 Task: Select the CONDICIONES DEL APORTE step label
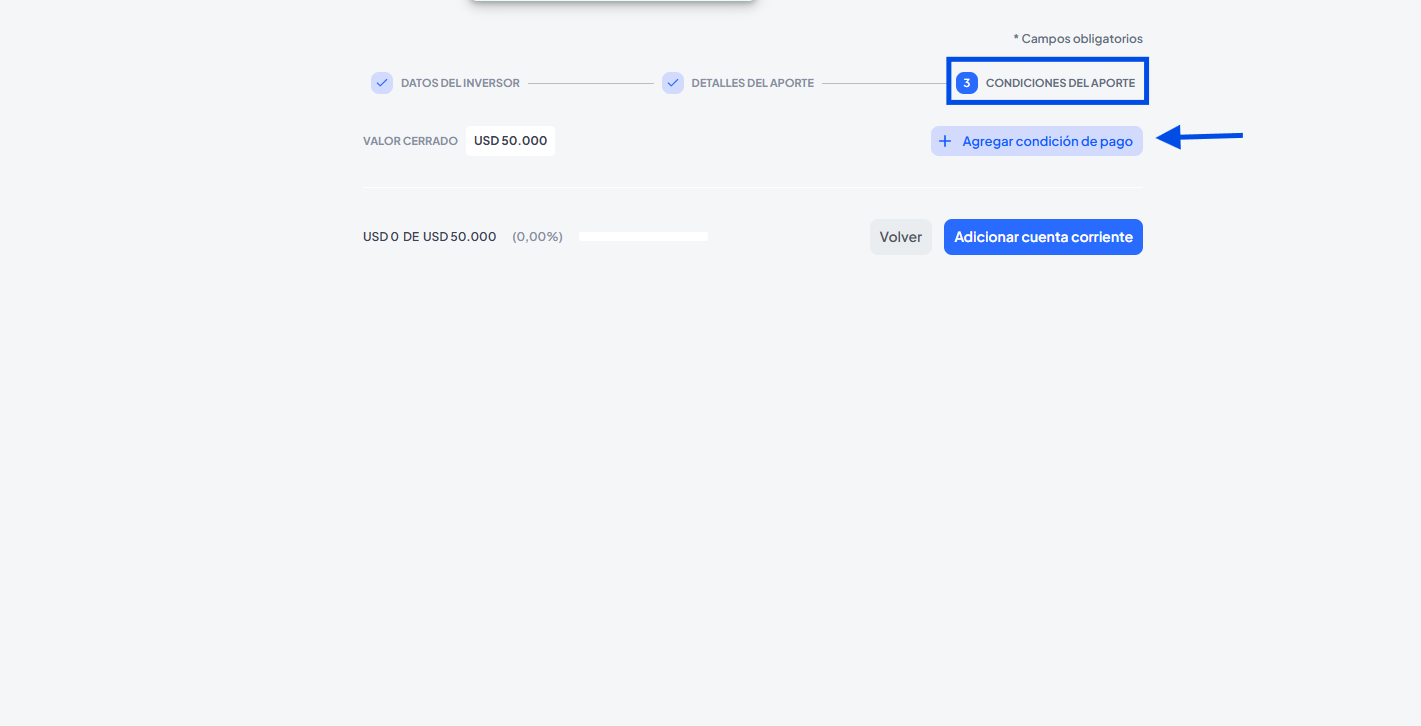(x=1060, y=83)
